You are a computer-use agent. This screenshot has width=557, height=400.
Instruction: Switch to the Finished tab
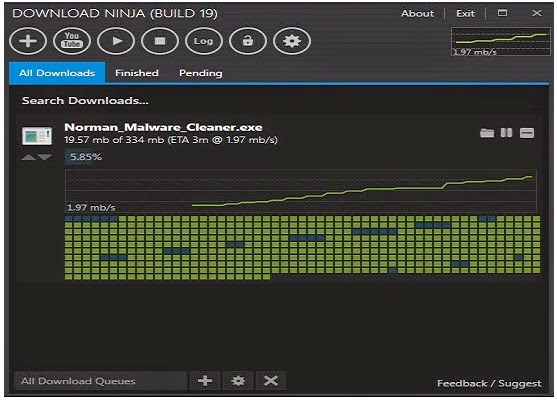point(137,73)
